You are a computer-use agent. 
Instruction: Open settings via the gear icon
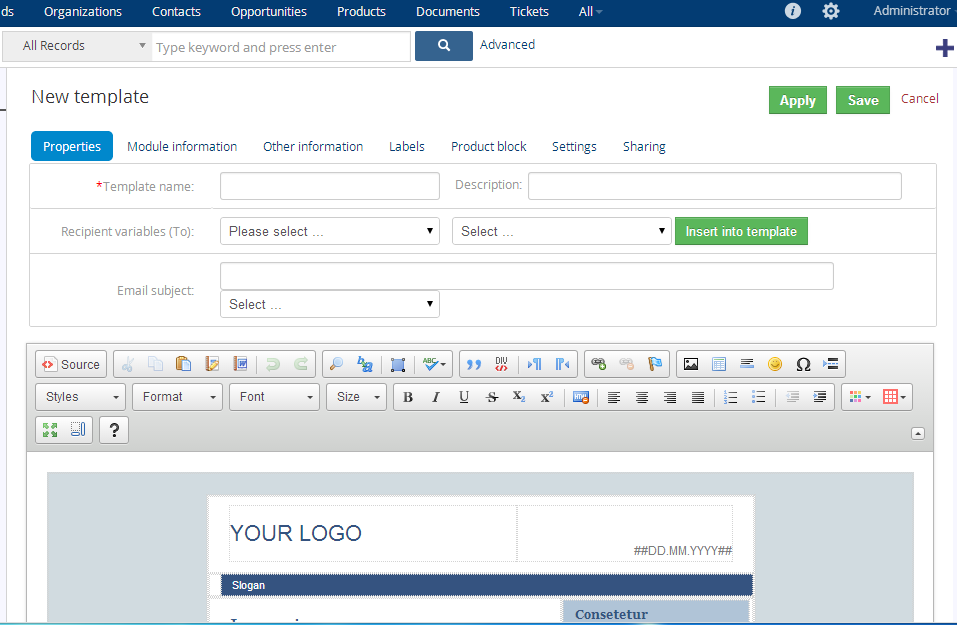coord(831,11)
